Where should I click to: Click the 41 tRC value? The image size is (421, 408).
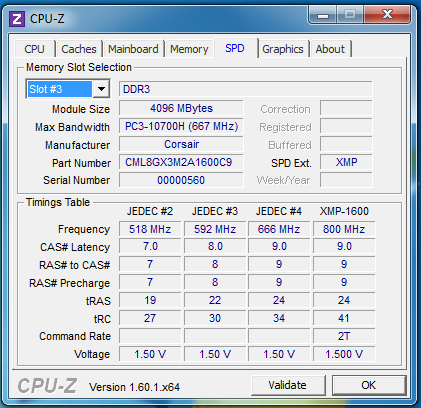(x=344, y=318)
